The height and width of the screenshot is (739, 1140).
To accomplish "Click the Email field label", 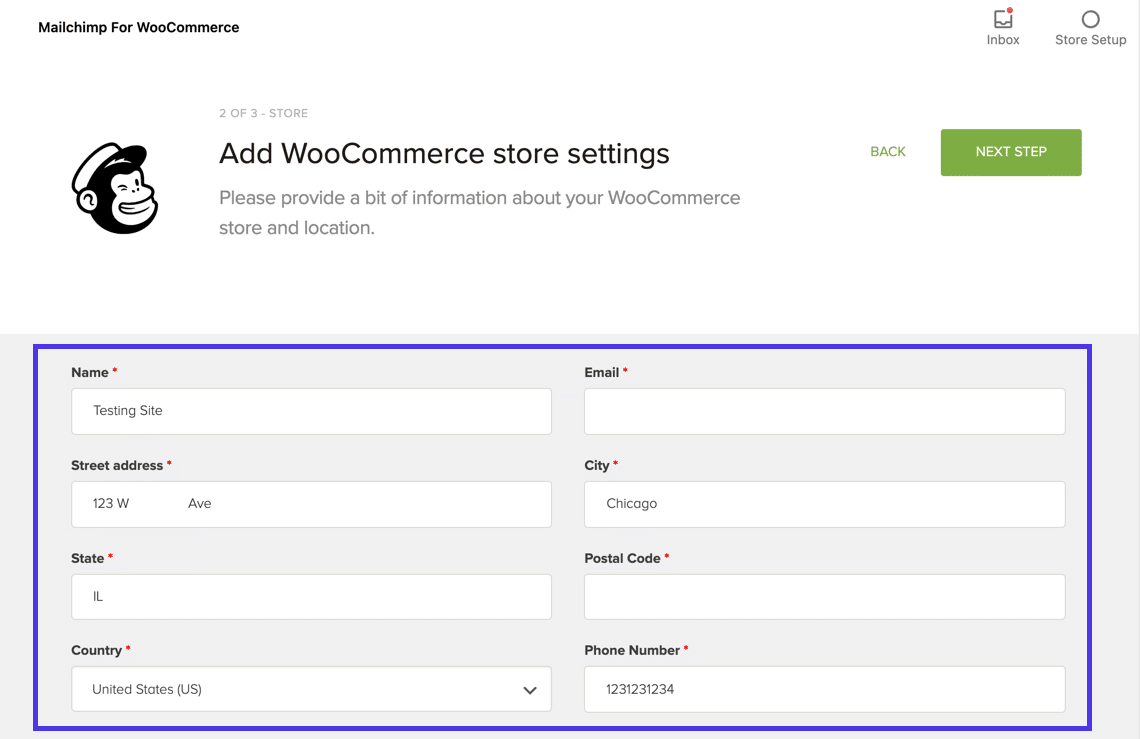I will click(602, 372).
